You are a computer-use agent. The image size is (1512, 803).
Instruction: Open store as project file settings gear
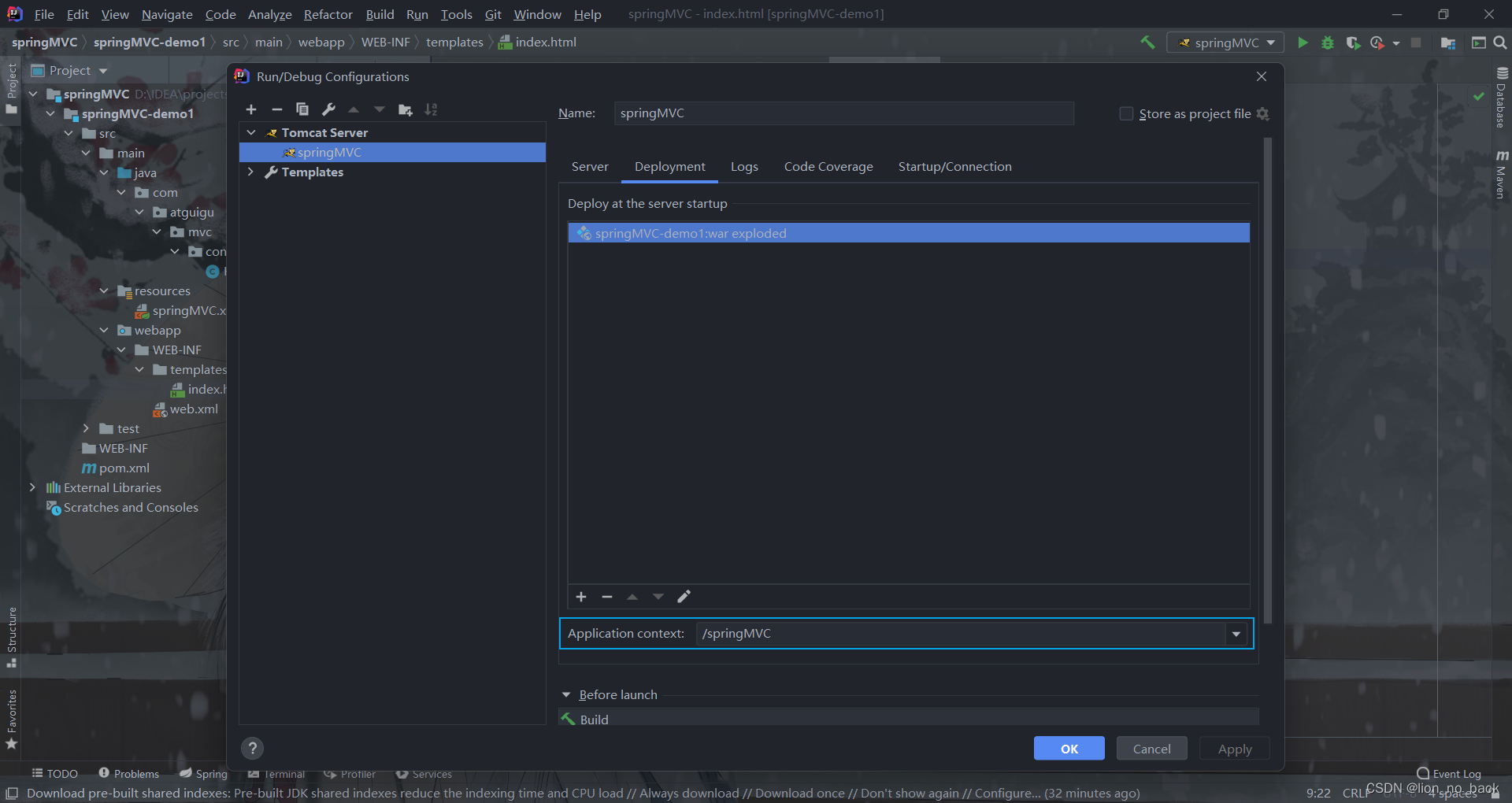click(x=1262, y=114)
